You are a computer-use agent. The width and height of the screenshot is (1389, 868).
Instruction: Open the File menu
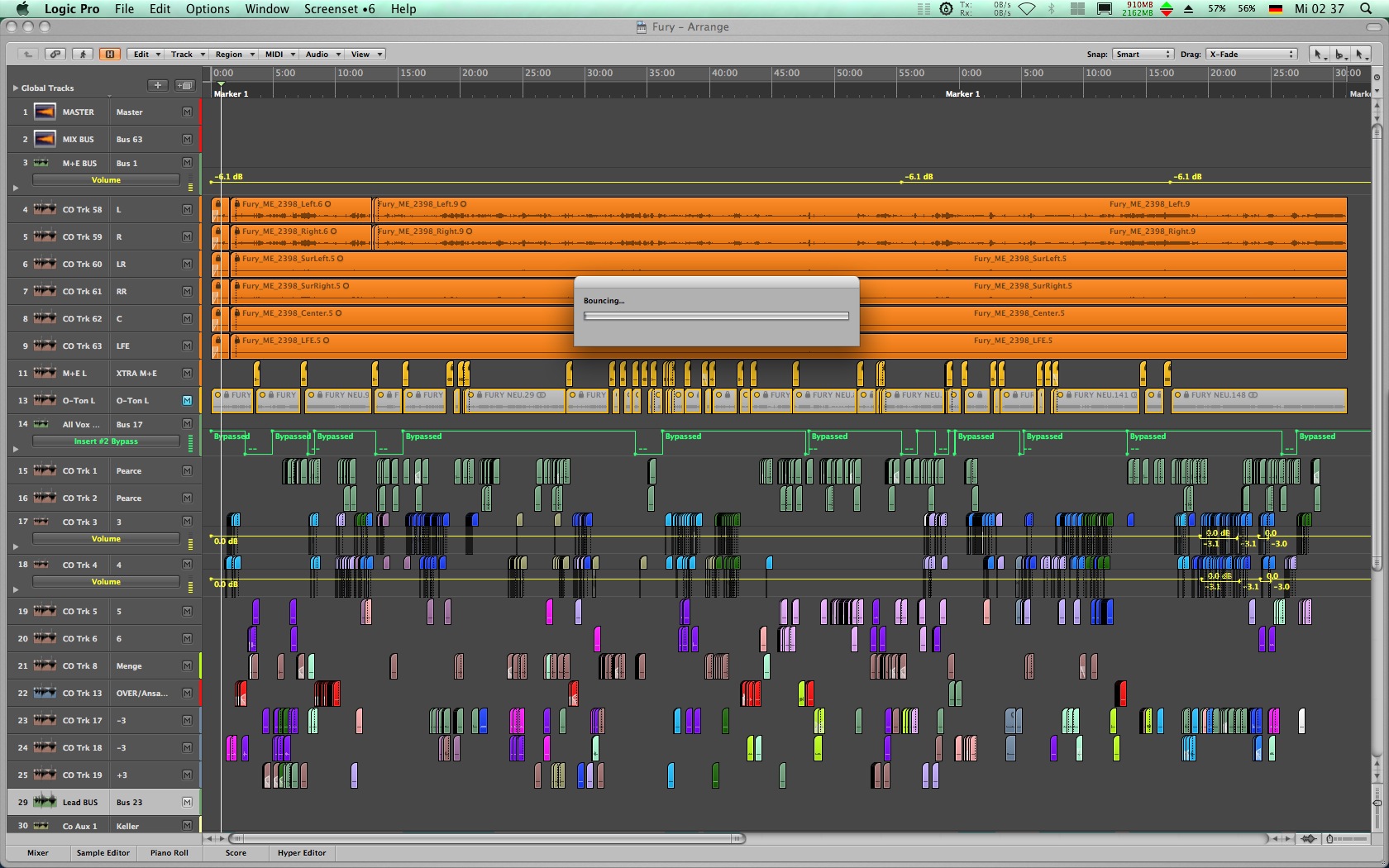tap(124, 8)
